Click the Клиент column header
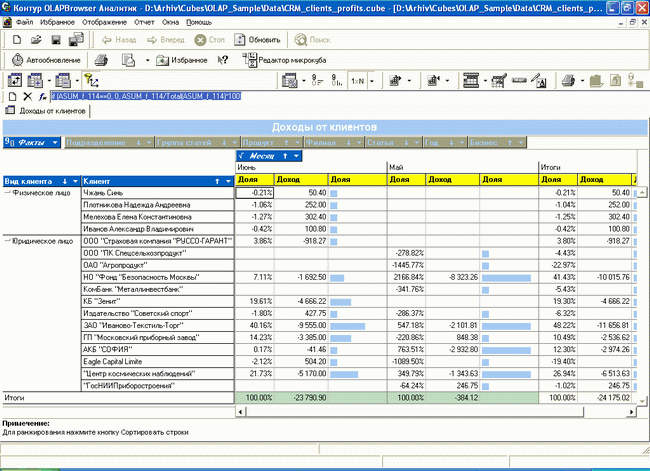 tap(158, 181)
